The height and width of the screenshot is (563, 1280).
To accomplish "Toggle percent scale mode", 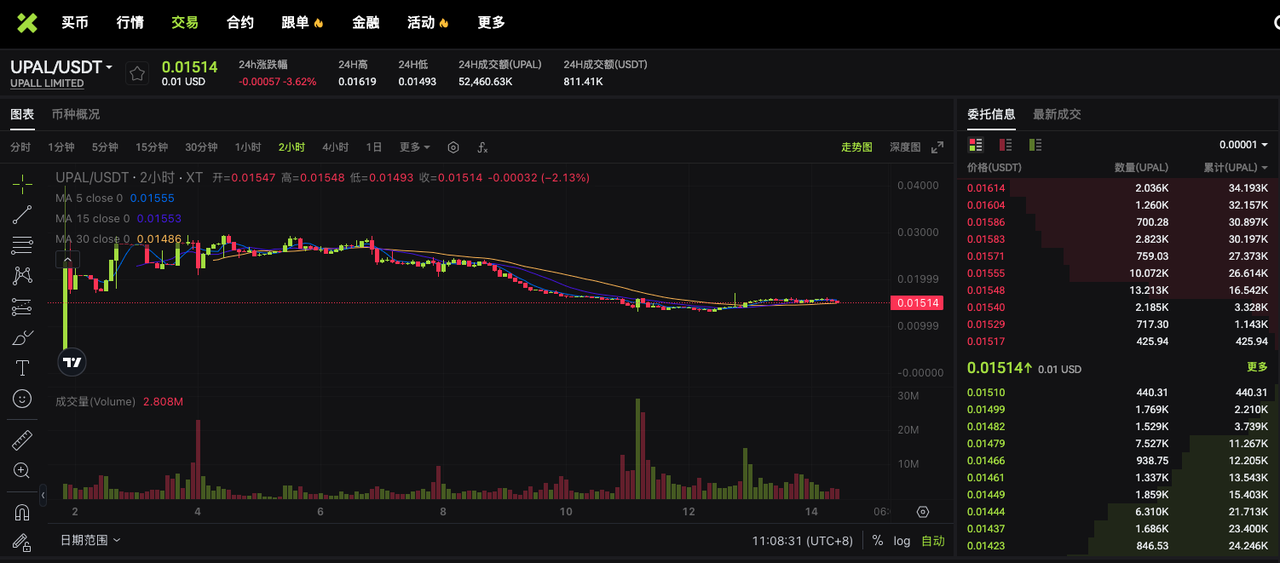I will point(877,540).
